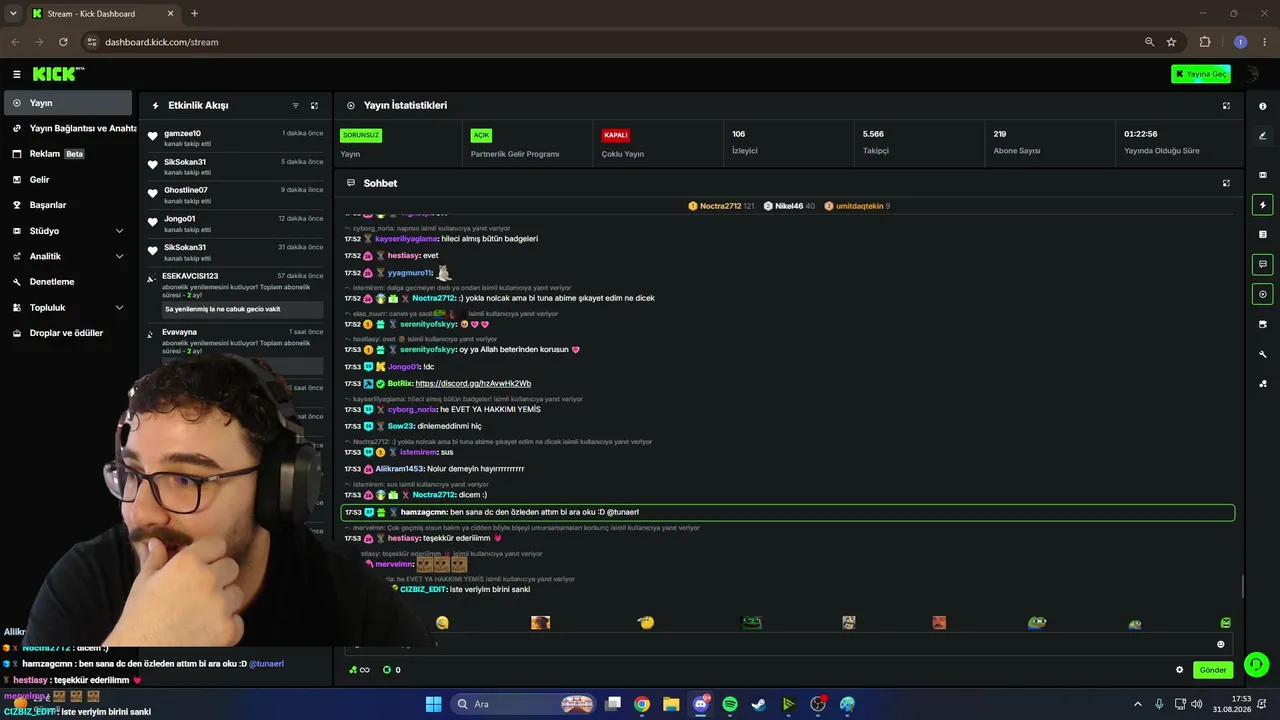Select Yayın in the left navigation
The image size is (1280, 720).
pyautogui.click(x=68, y=103)
